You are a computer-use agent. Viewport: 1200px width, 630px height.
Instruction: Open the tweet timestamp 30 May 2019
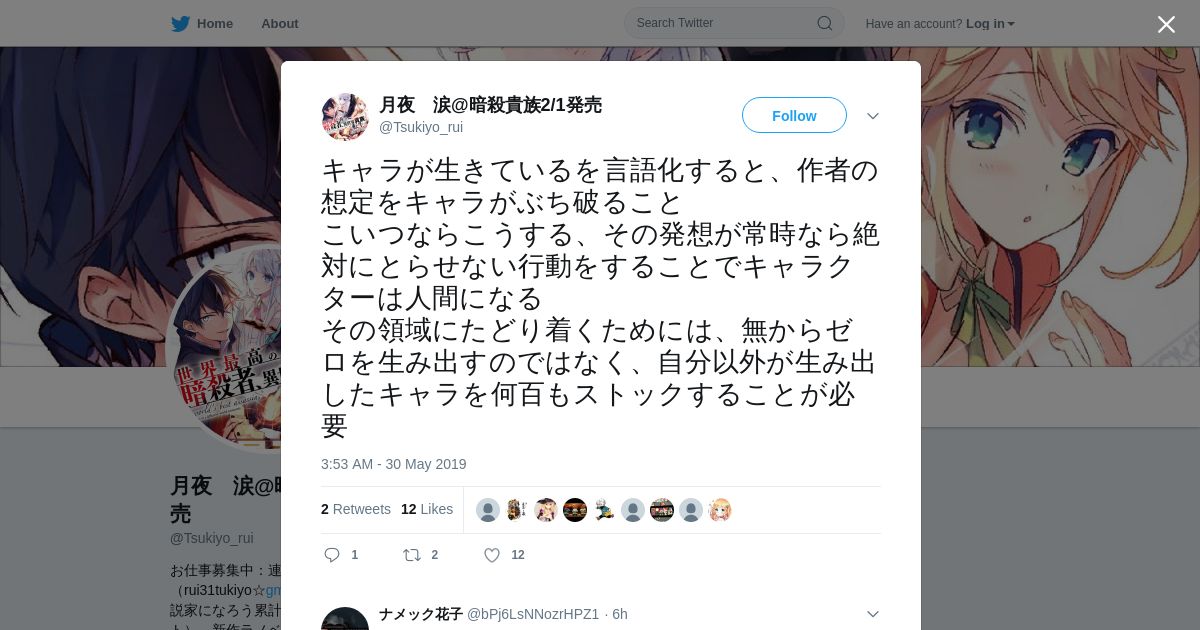(394, 464)
